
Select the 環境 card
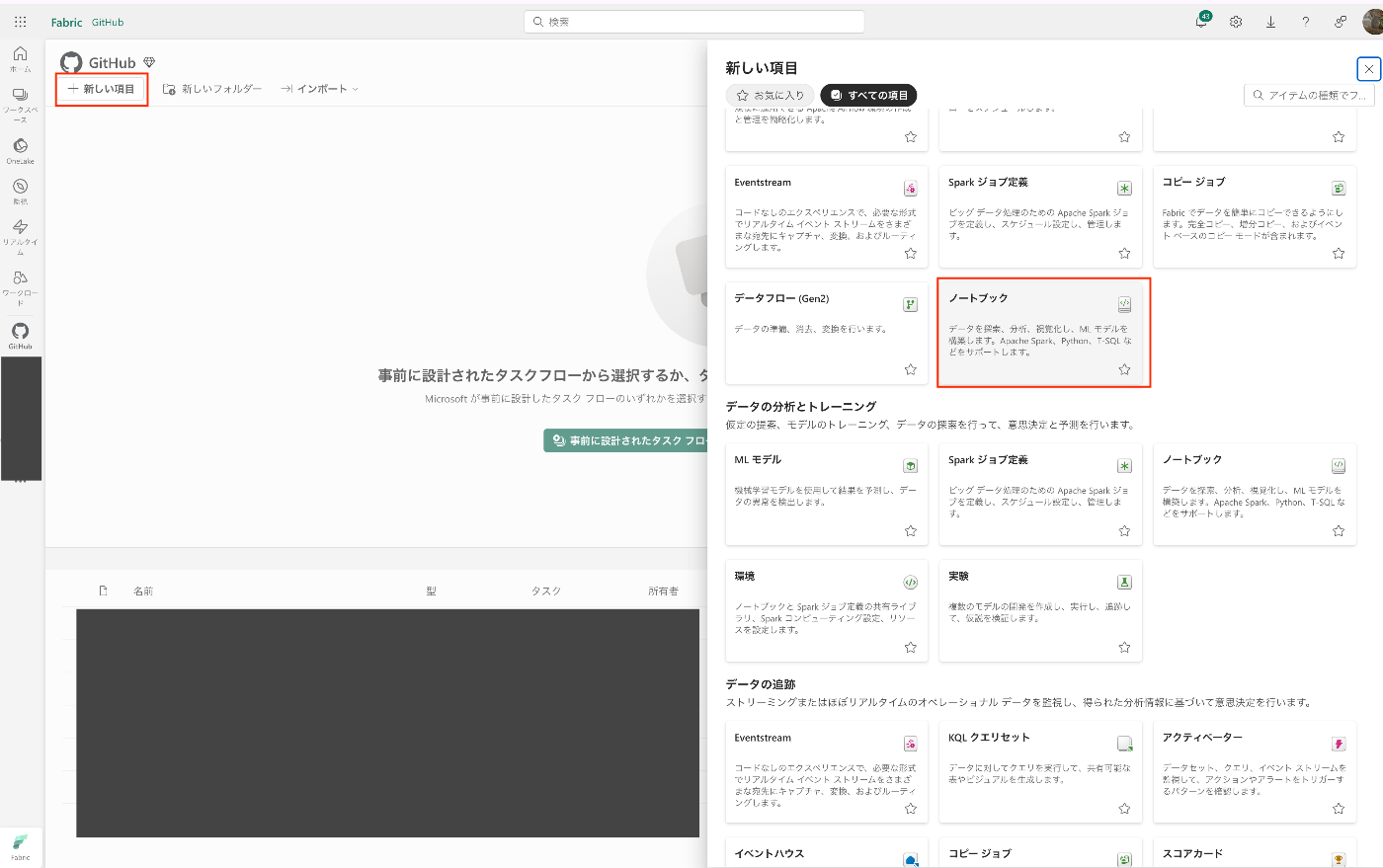[x=827, y=610]
